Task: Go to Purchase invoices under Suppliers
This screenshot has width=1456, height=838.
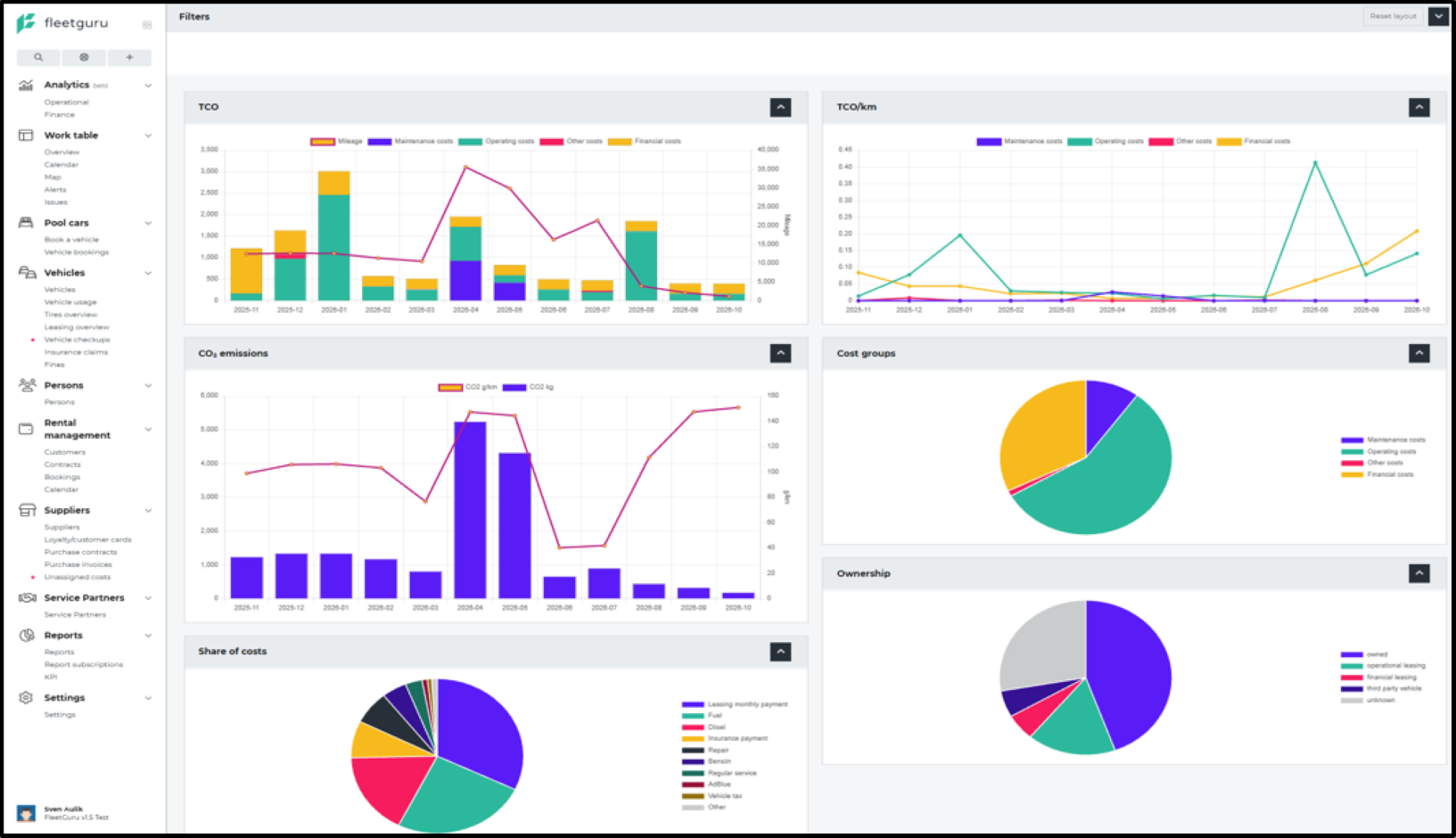Action: (78, 564)
